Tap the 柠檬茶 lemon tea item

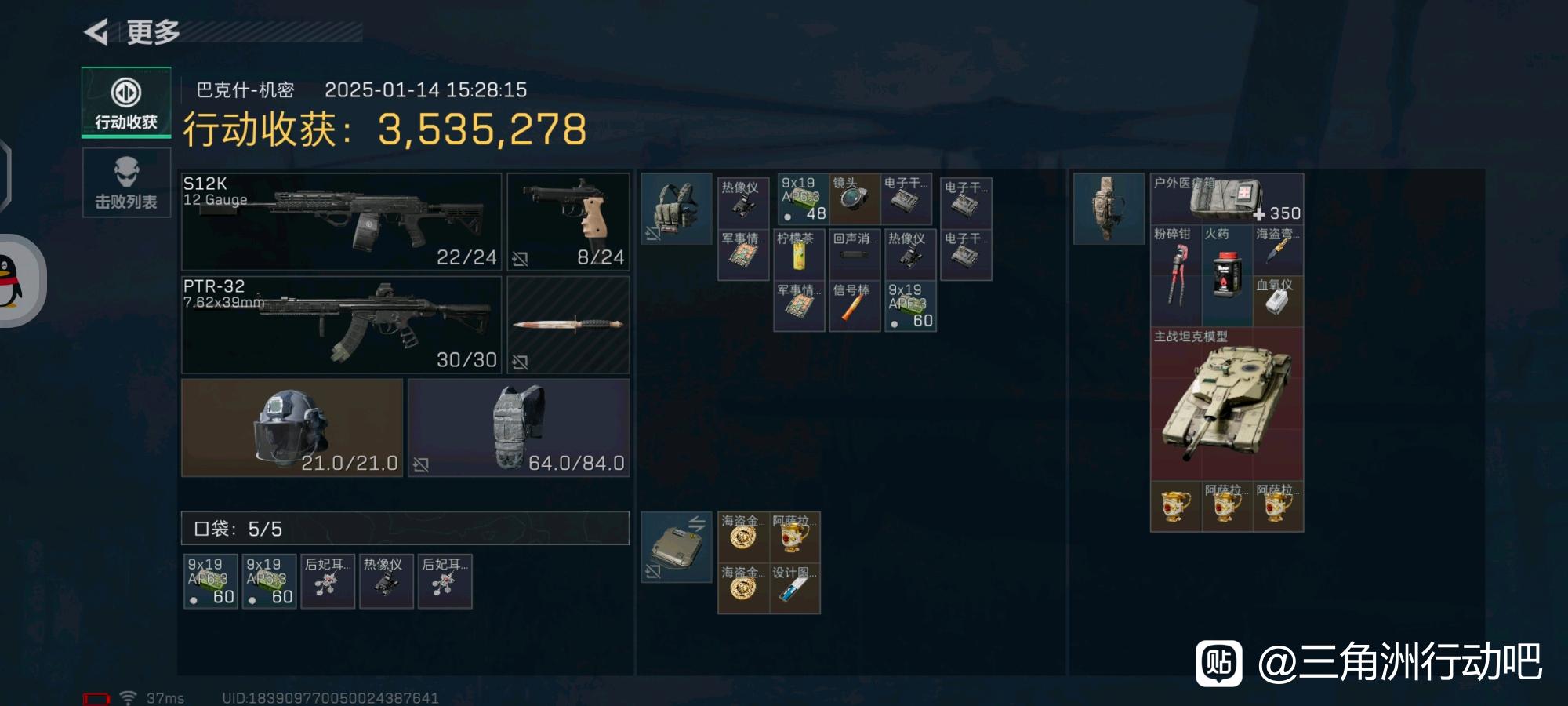pyautogui.click(x=799, y=254)
